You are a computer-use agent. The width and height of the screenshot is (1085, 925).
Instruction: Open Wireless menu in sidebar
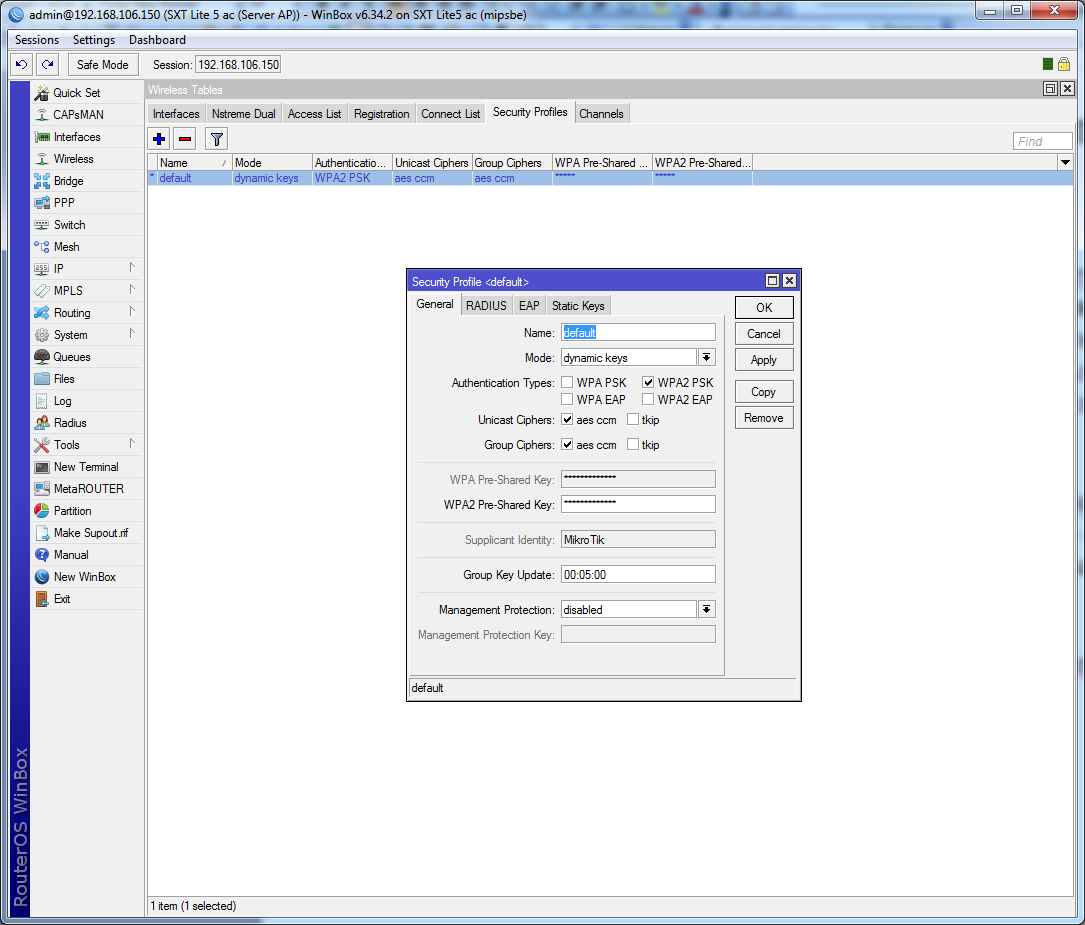(x=73, y=159)
